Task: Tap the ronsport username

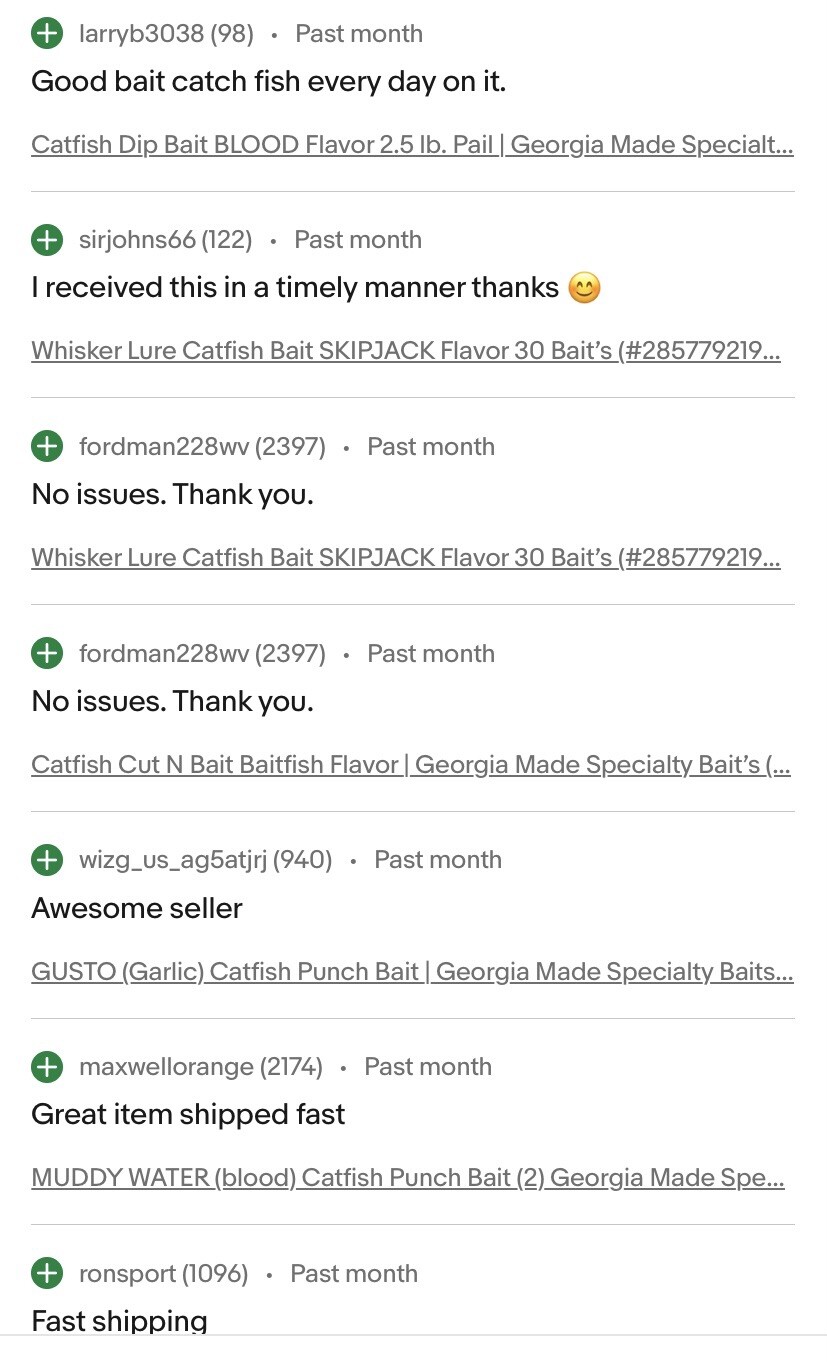Action: [x=128, y=1274]
